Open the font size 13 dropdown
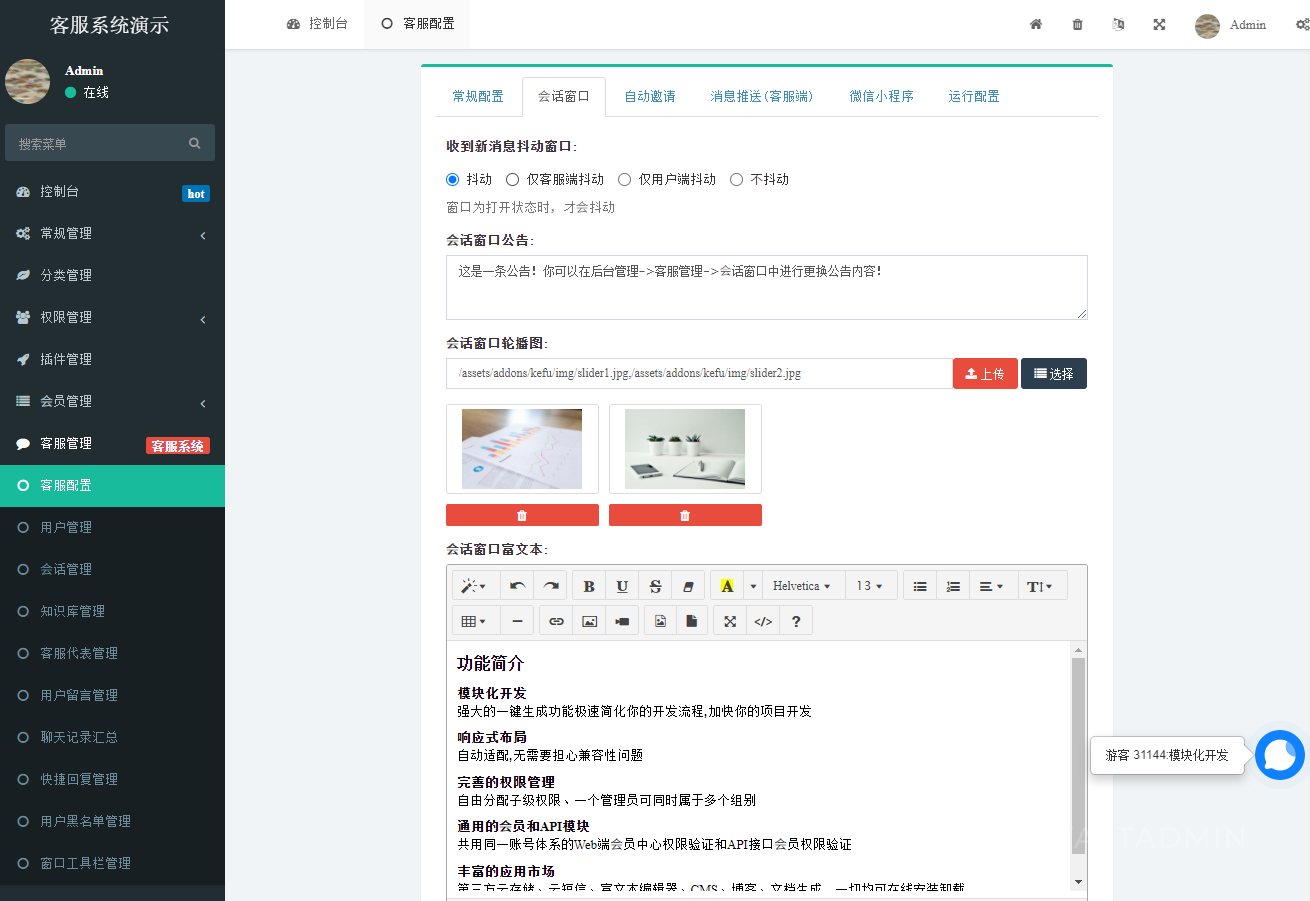This screenshot has height=901, width=1310. tap(870, 585)
